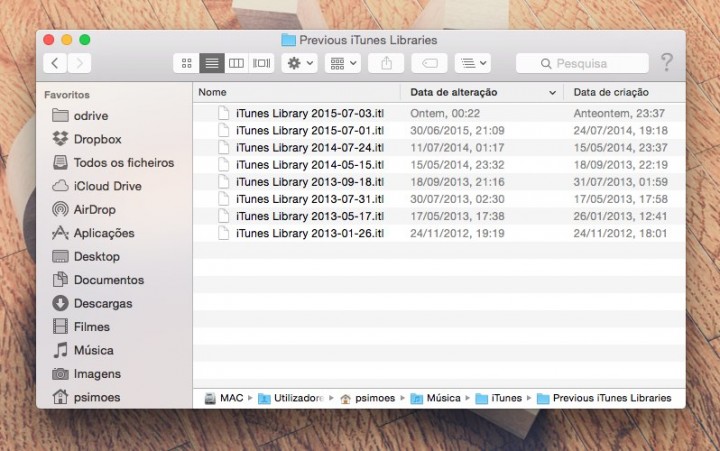Click the Edit Tags toolbar button
This screenshot has width=720, height=451.
point(429,63)
